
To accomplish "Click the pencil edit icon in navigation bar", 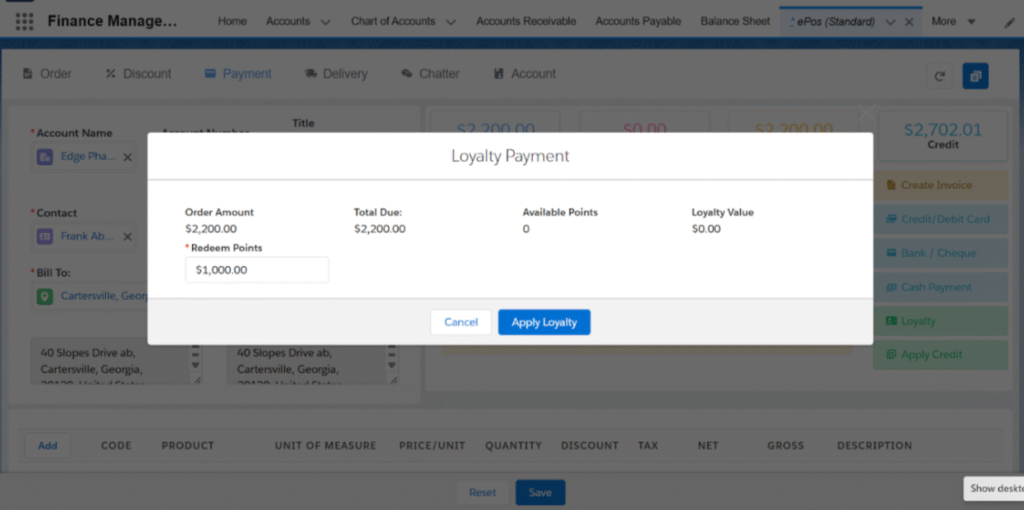I will [x=1010, y=22].
